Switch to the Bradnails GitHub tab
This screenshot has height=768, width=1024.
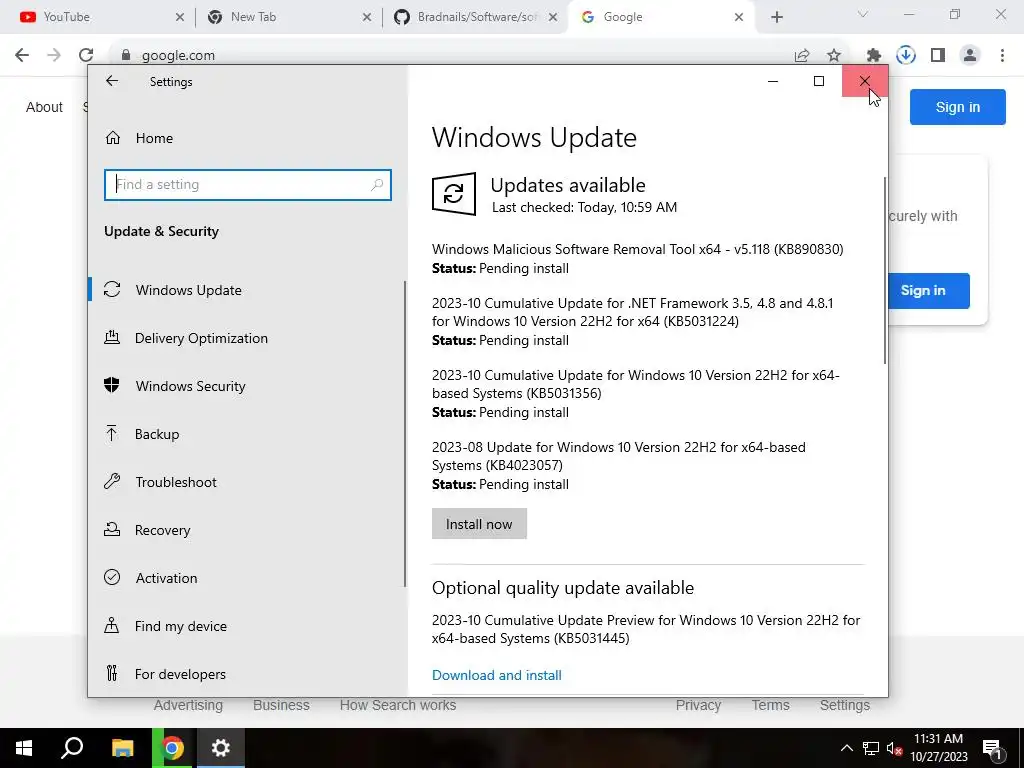pyautogui.click(x=472, y=17)
